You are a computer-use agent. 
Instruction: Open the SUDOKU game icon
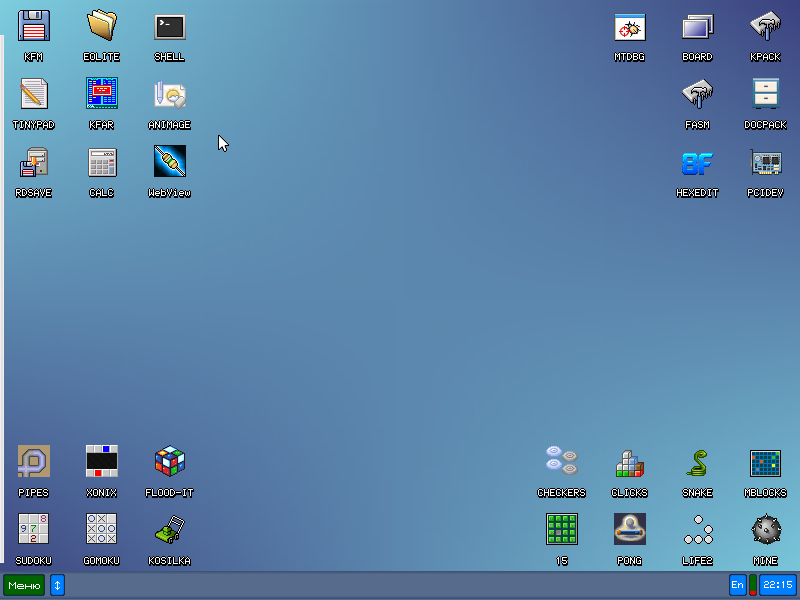(x=34, y=529)
